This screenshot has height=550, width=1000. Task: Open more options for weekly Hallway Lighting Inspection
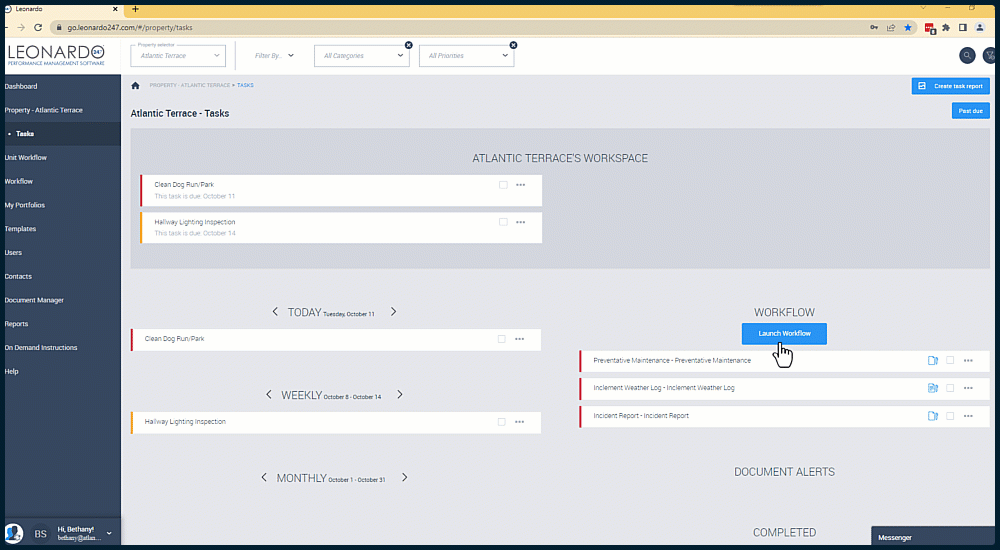(519, 422)
